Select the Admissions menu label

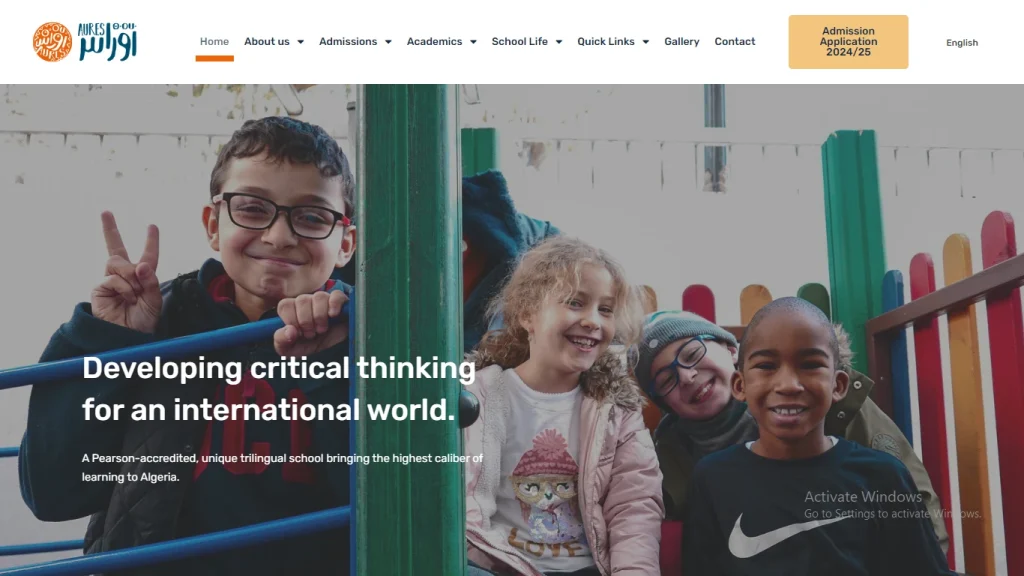pyautogui.click(x=348, y=41)
